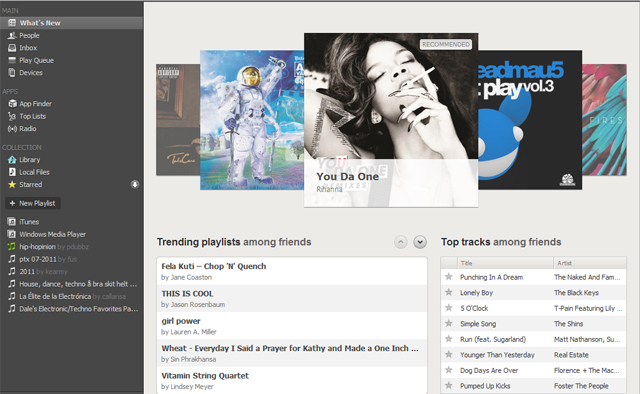Image resolution: width=640 pixels, height=394 pixels.
Task: Select the deadmau5 play vol.3 cover
Action: click(530, 120)
